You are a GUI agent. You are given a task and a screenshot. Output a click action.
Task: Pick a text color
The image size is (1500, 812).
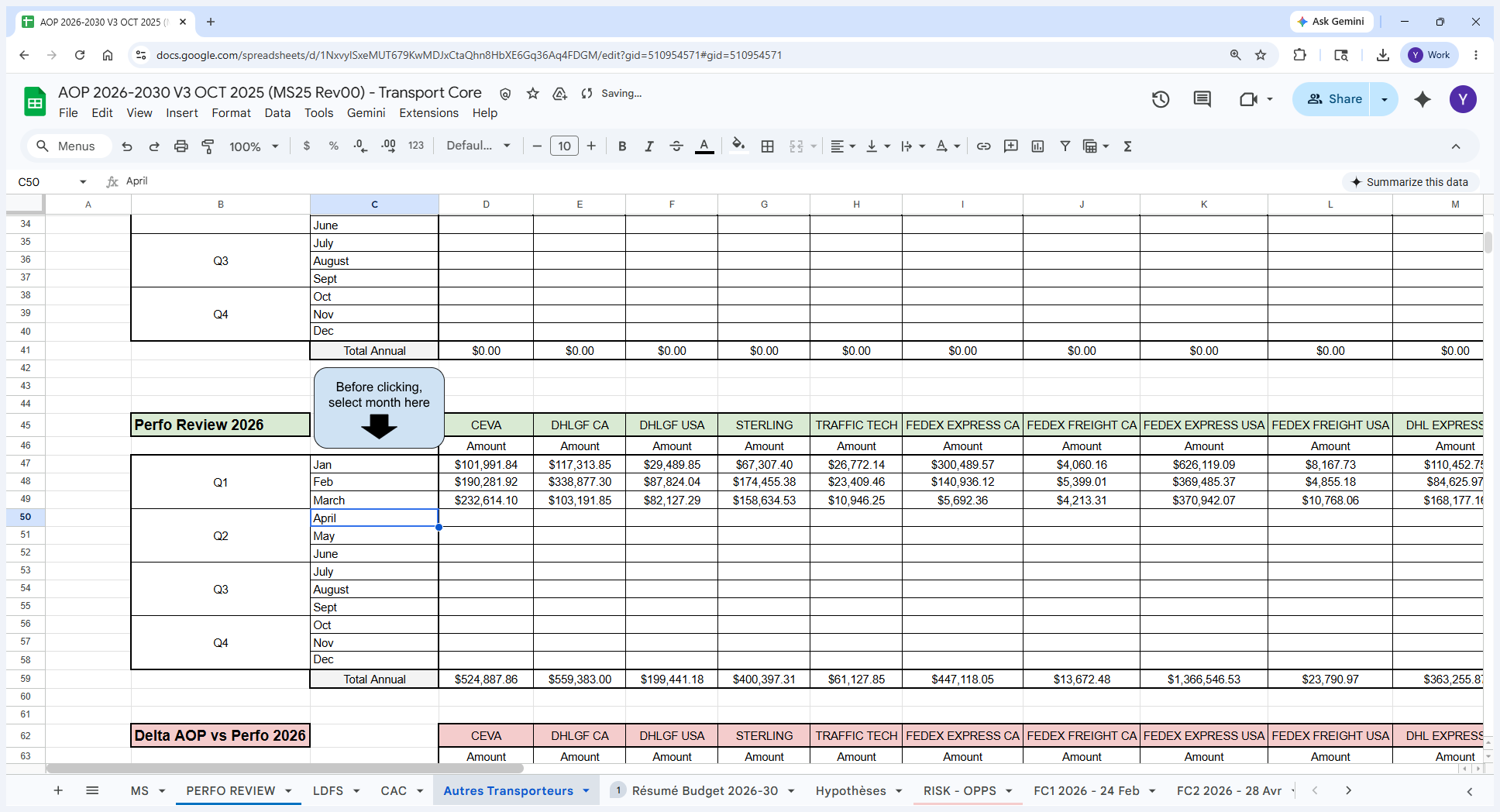tap(704, 146)
